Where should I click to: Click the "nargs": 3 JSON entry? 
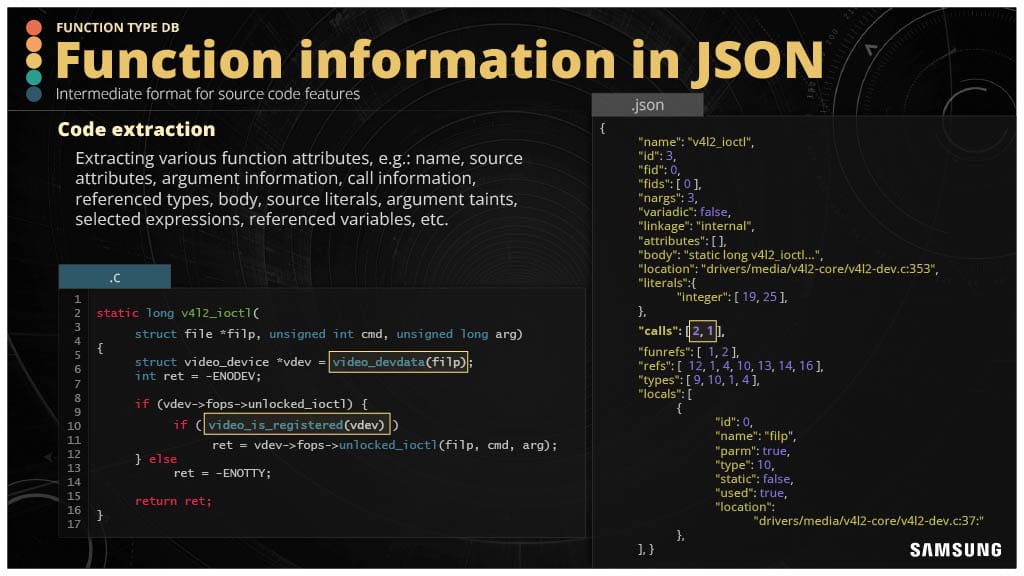[x=667, y=198]
